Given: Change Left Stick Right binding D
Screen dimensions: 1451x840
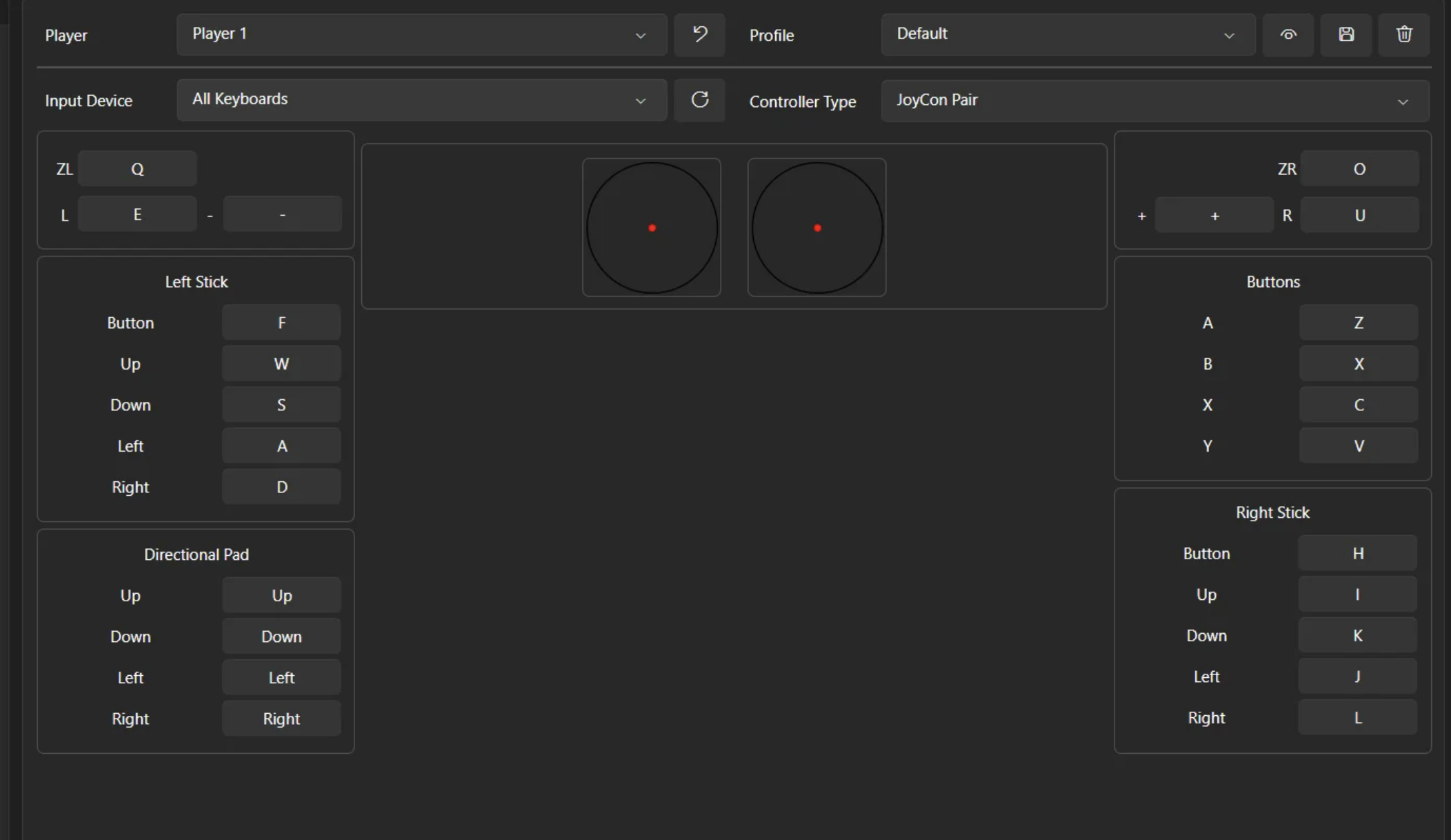Looking at the screenshot, I should 281,487.
